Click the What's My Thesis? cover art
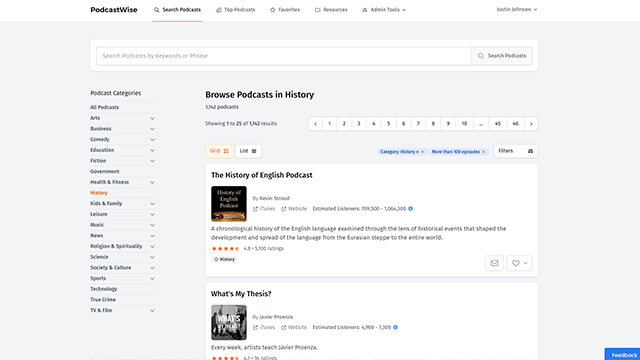This screenshot has width=640, height=360. click(x=229, y=322)
